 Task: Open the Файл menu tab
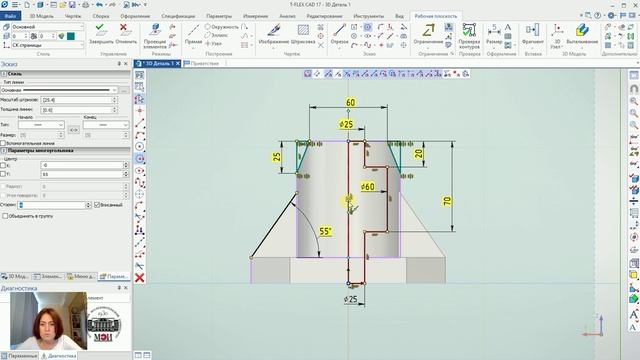click(x=11, y=16)
